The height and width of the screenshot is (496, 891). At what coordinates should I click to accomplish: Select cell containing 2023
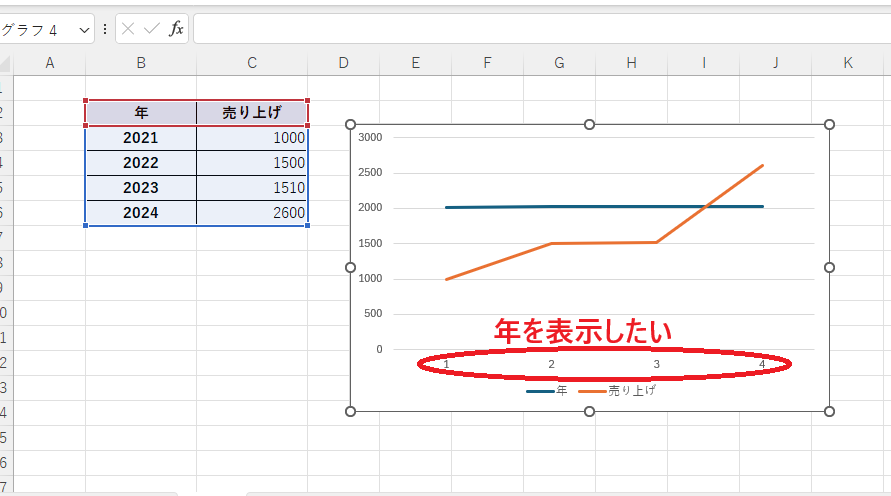[x=141, y=188]
